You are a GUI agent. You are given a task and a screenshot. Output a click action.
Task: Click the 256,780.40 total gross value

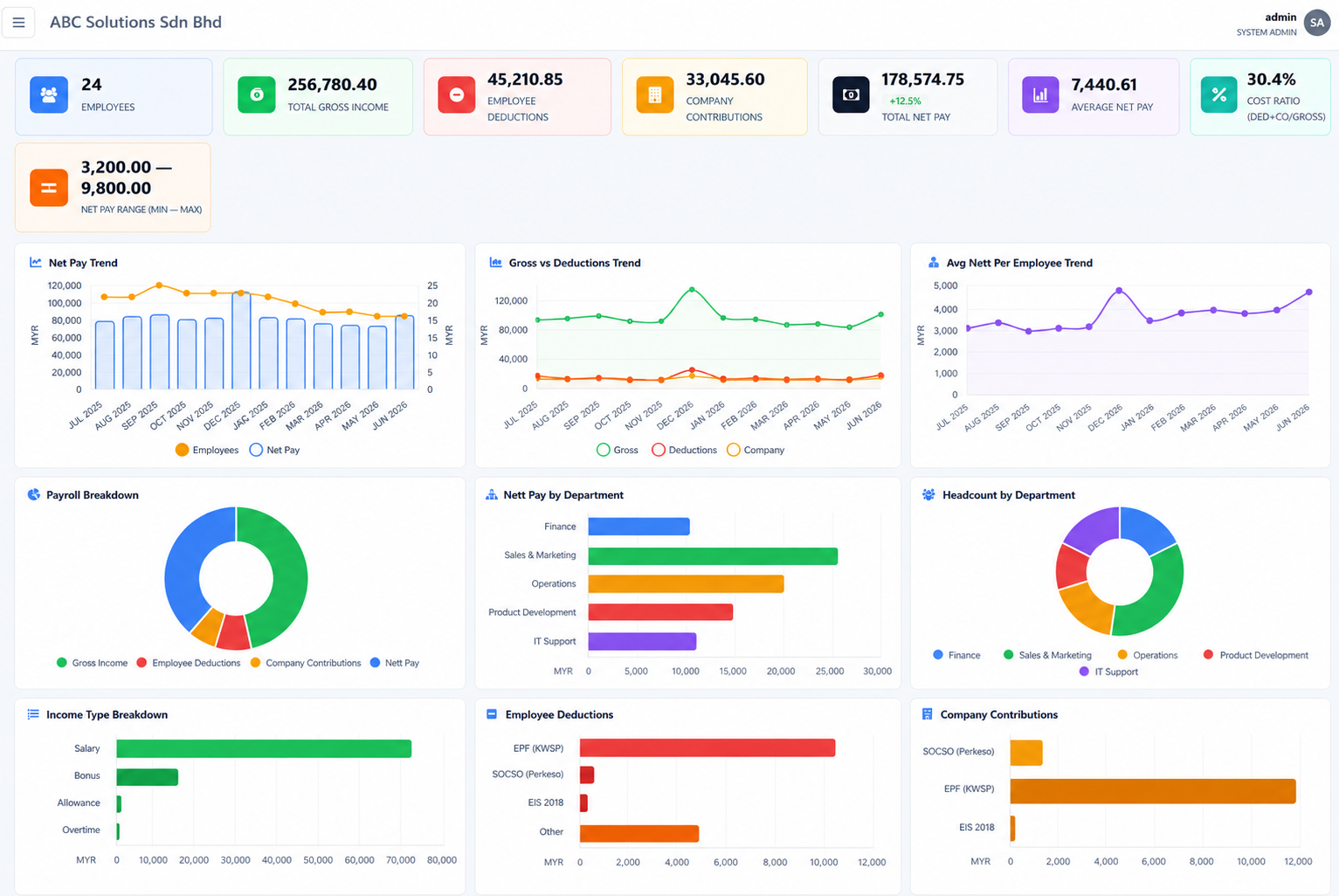pos(332,85)
